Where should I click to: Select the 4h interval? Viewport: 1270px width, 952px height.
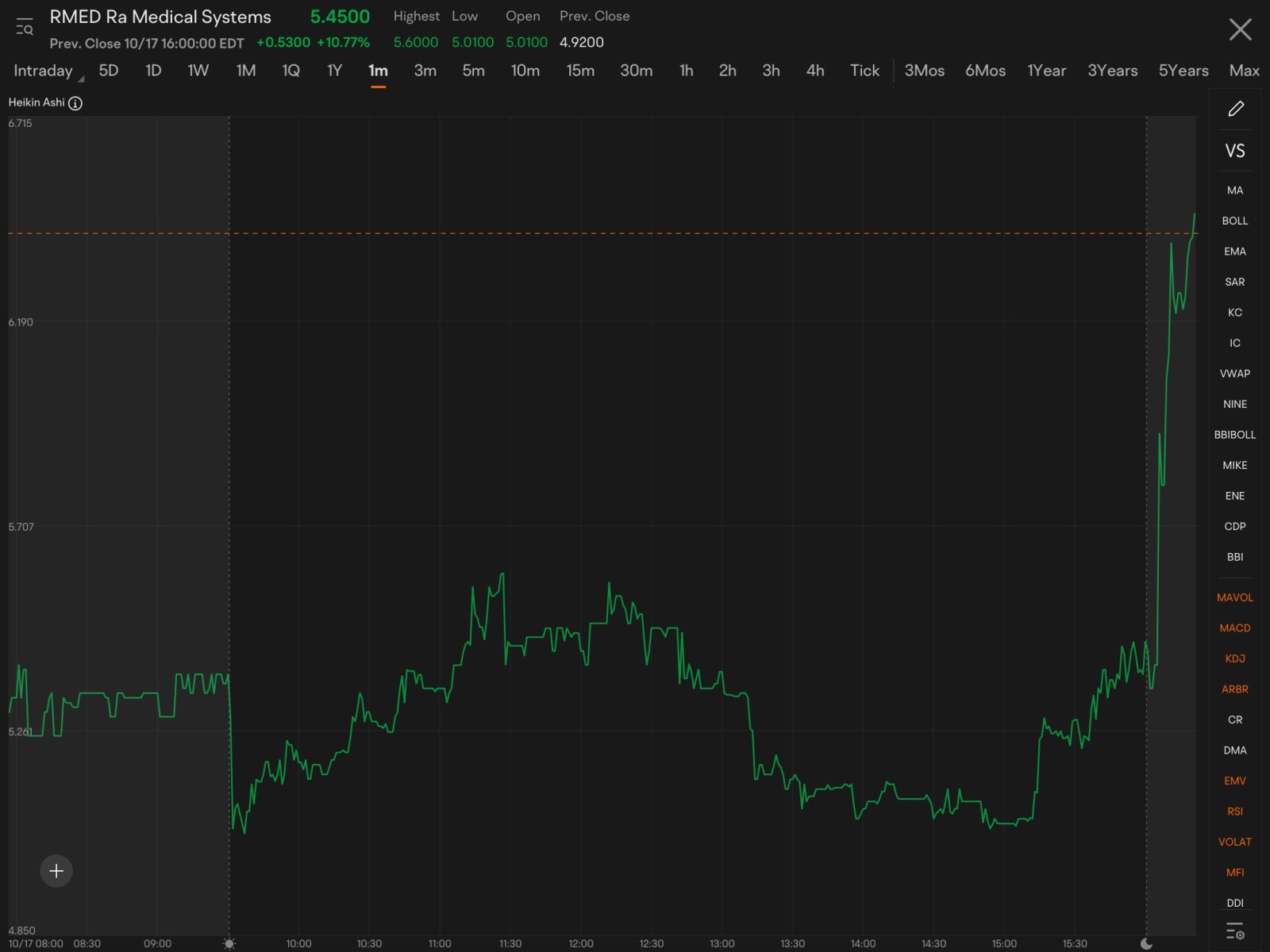pyautogui.click(x=815, y=71)
